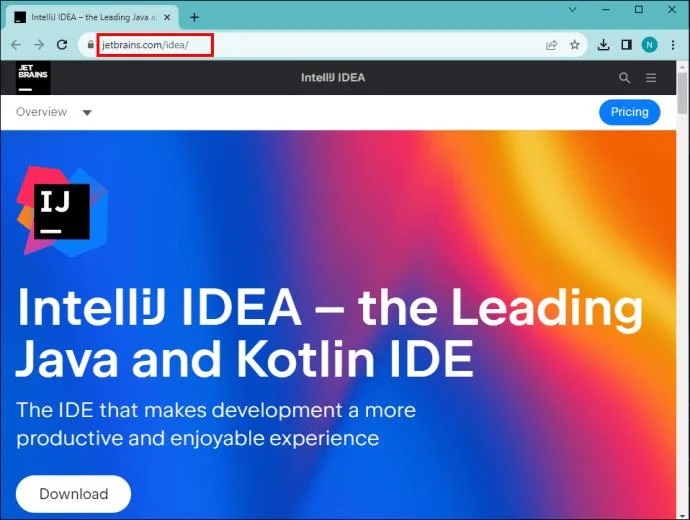Open the browser downloads icon
This screenshot has width=690, height=520.
pyautogui.click(x=604, y=44)
